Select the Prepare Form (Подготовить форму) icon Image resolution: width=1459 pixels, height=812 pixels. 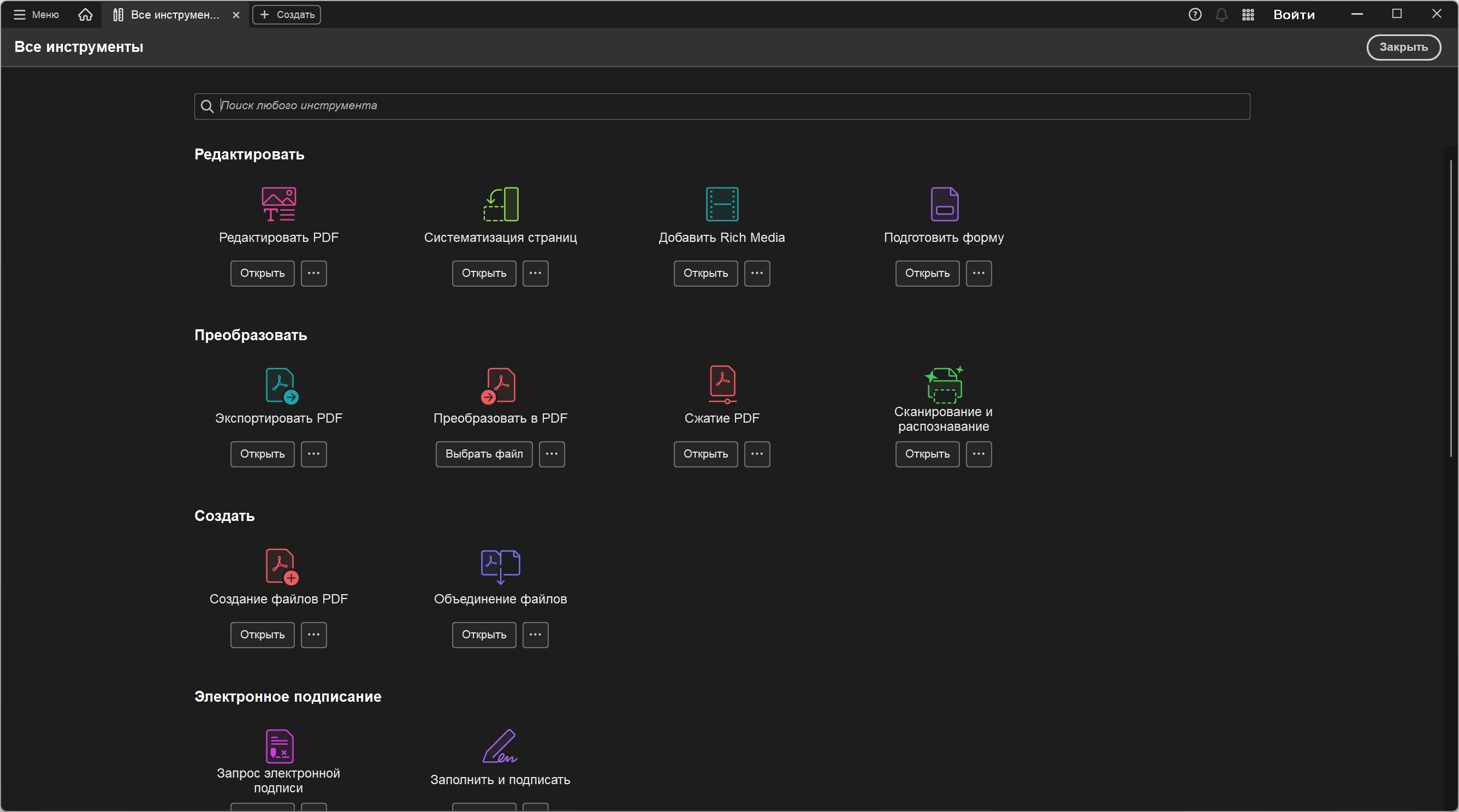point(944,204)
